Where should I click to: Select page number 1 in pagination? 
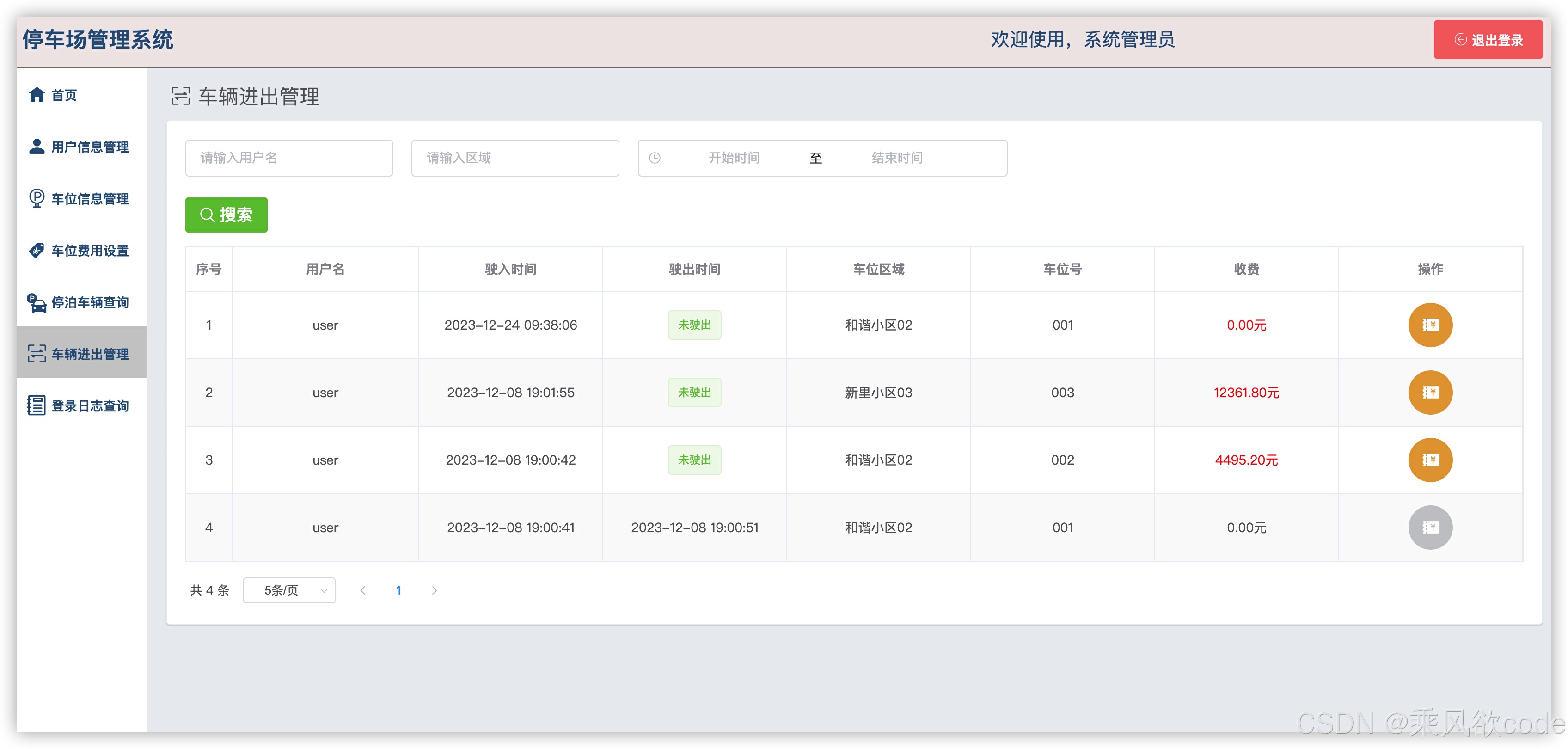398,590
